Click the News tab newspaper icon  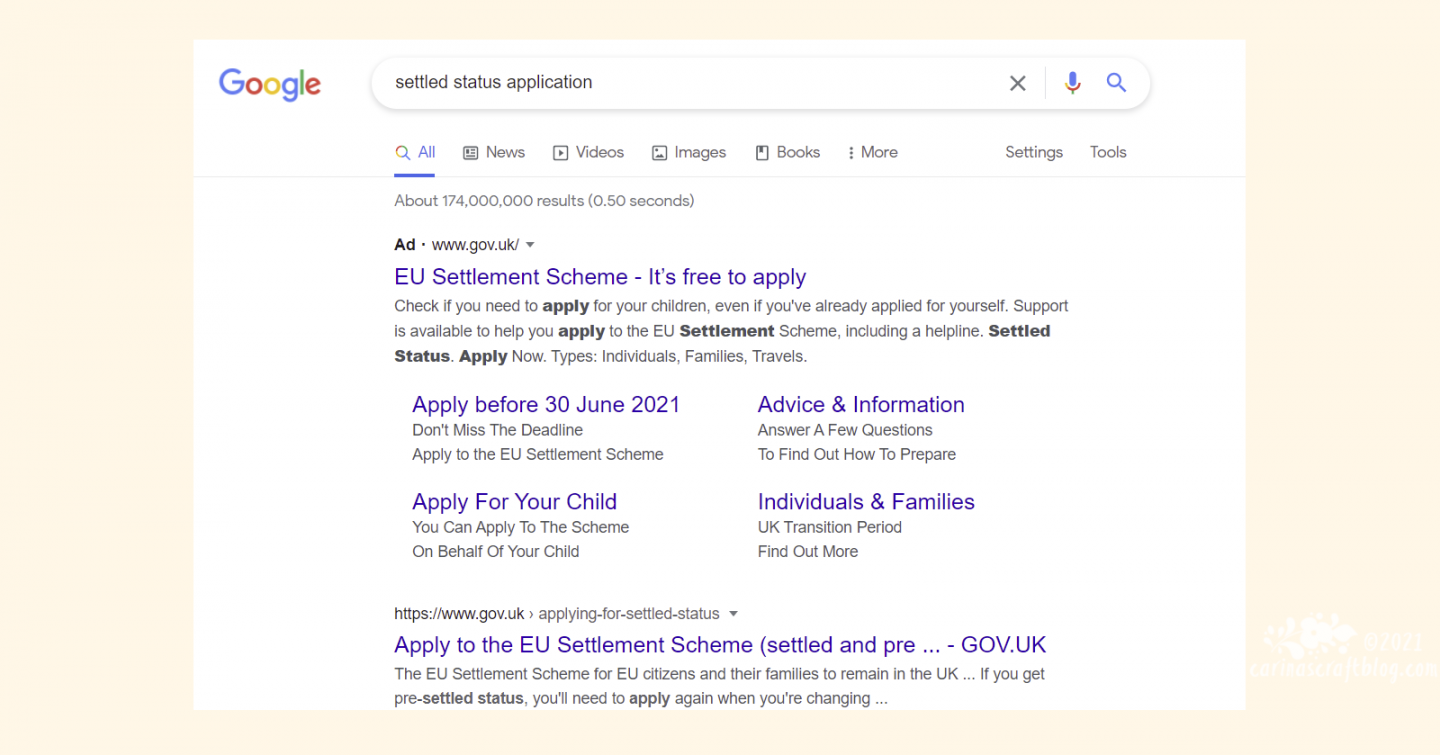click(470, 153)
